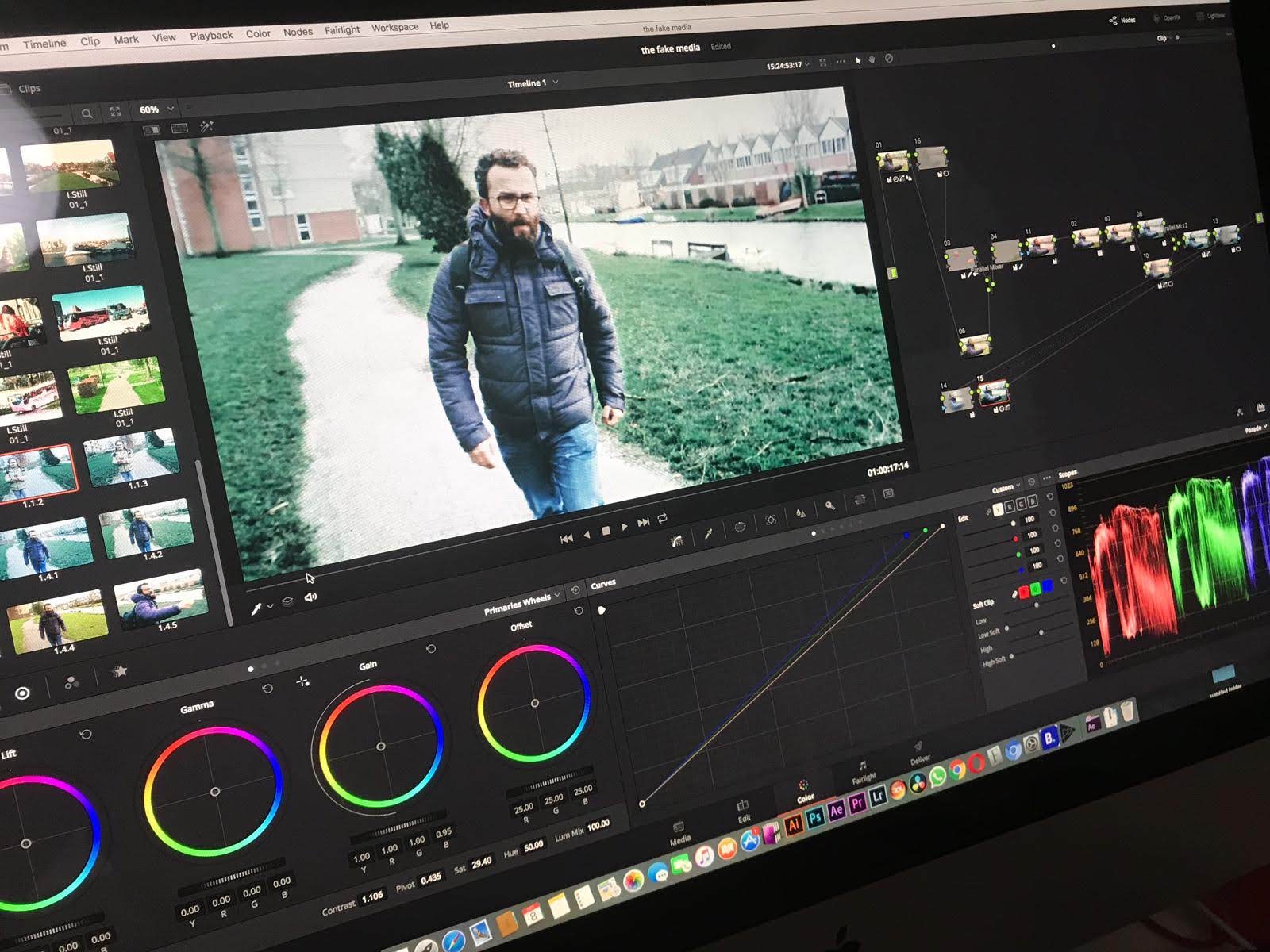Click the search magnifier icon in gallery
Screen dimensions: 1270x952
pos(87,113)
